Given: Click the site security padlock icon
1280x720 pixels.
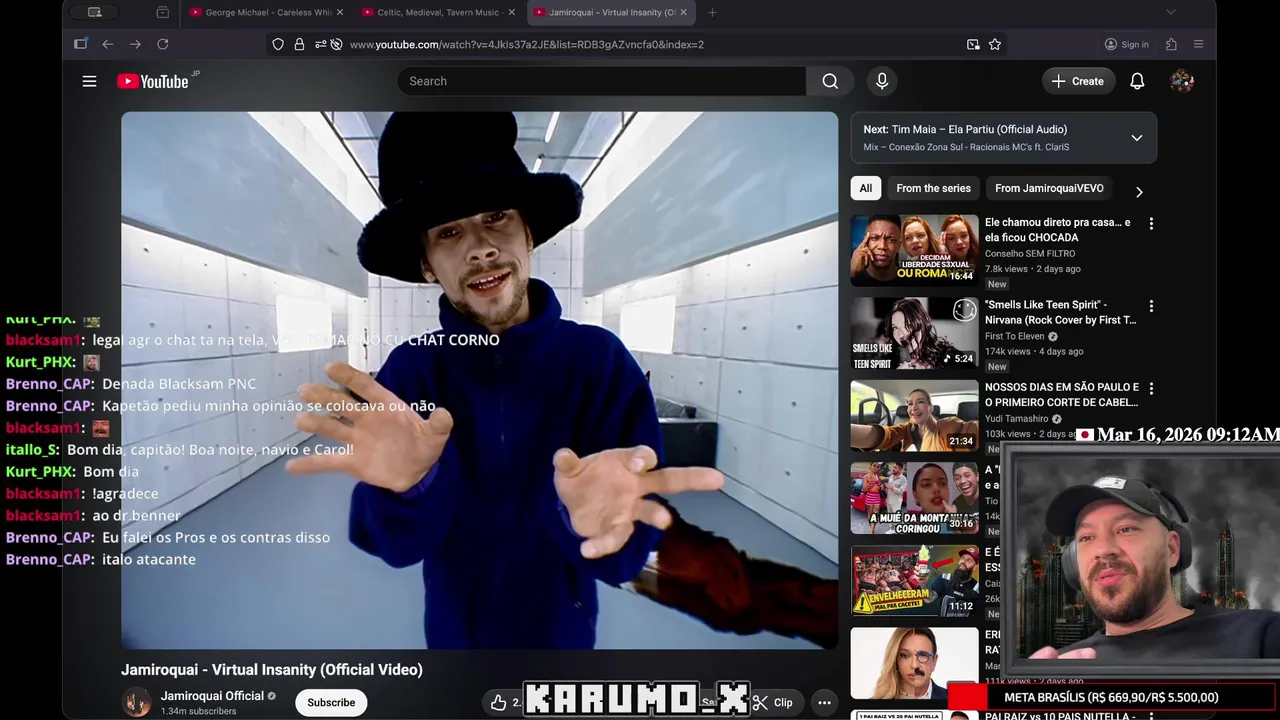Looking at the screenshot, I should pyautogui.click(x=299, y=44).
